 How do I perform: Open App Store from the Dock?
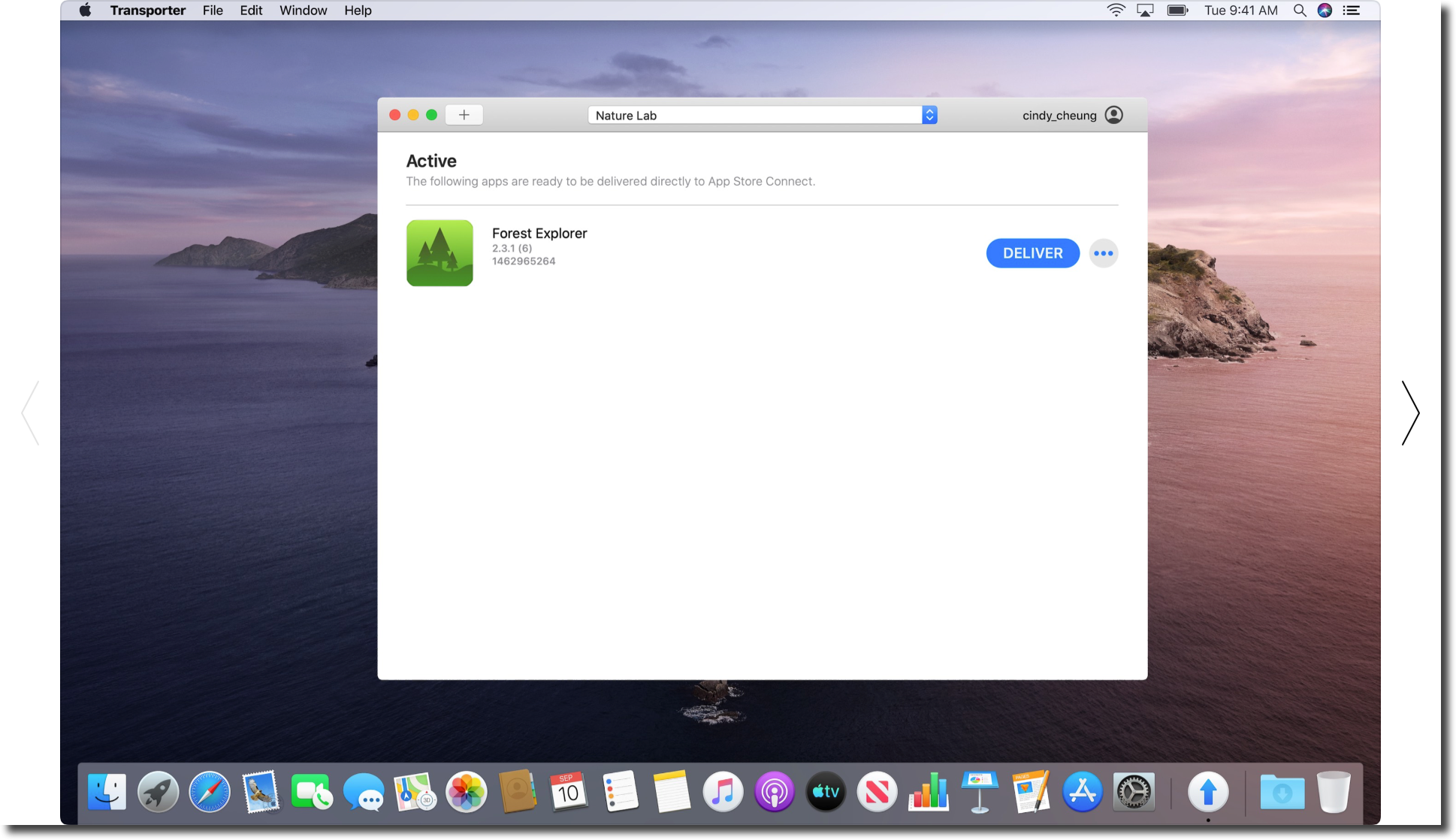click(x=1083, y=792)
